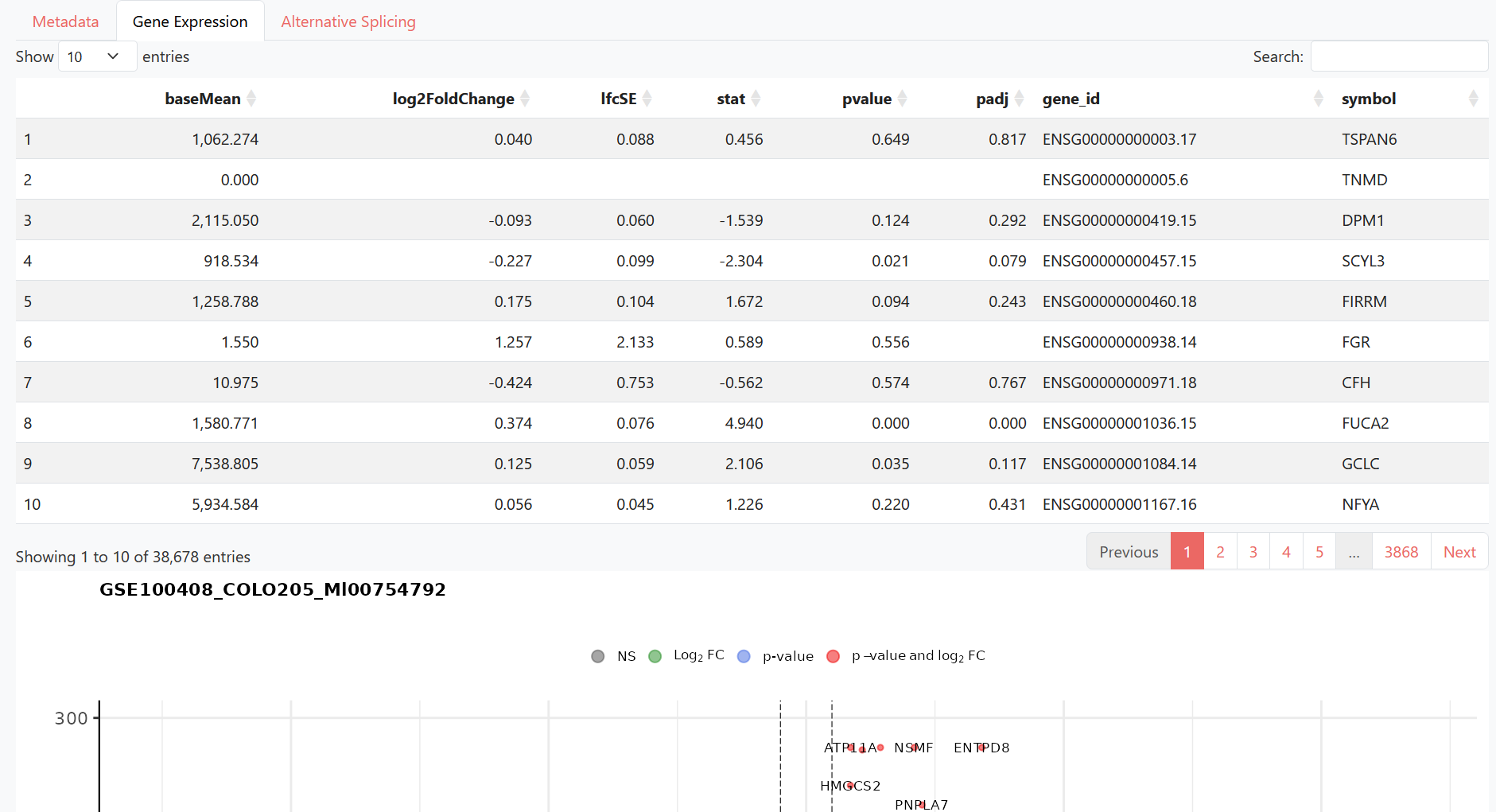Toggle red p-value and log2 FC legend marker
The width and height of the screenshot is (1496, 812).
point(833,656)
